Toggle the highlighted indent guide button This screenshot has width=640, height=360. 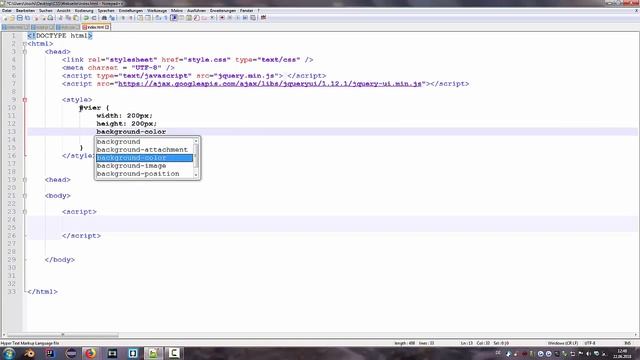[174, 18]
